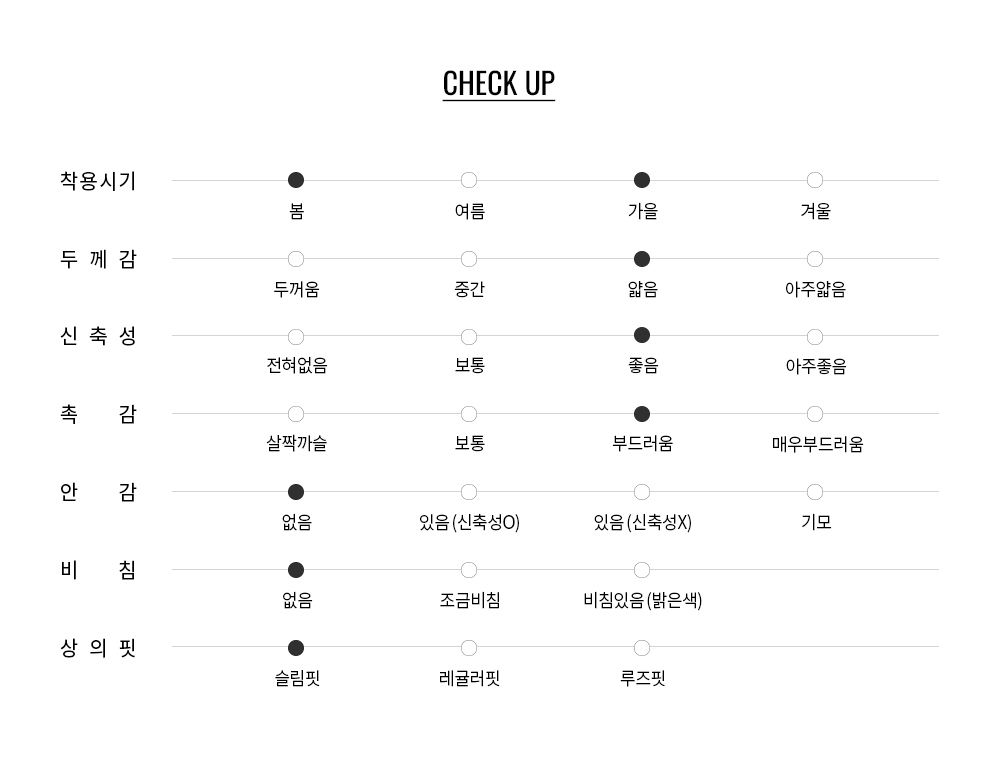
Task: Choose 중간 thickness option
Action: pos(469,259)
